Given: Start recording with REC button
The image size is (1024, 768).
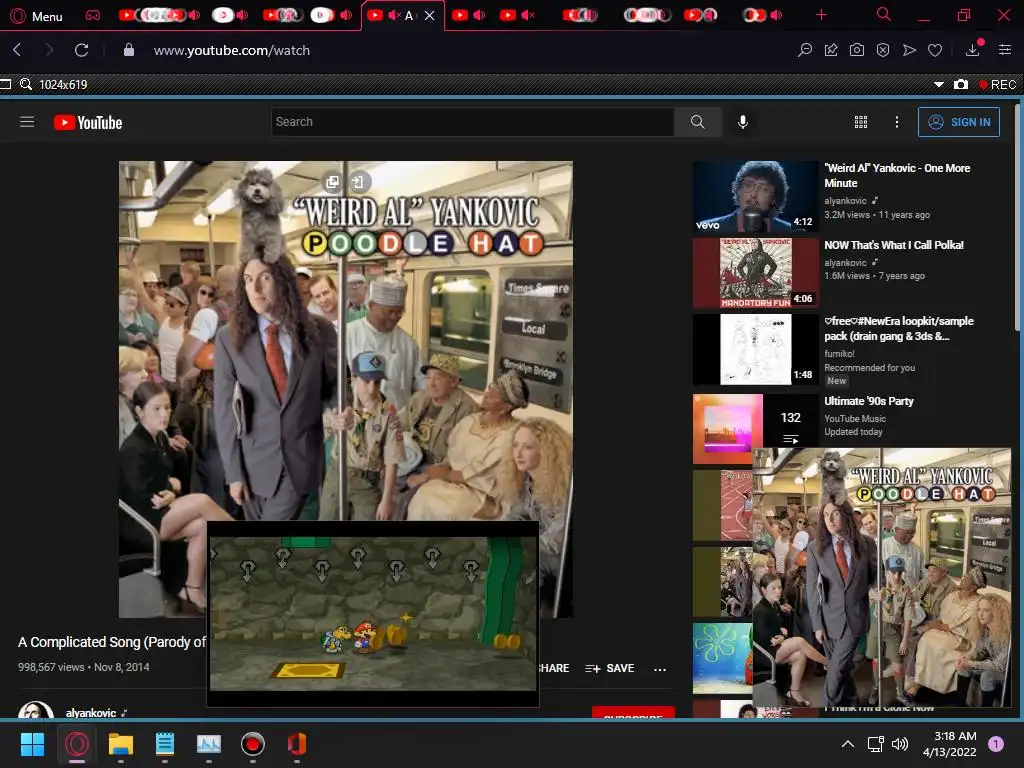Looking at the screenshot, I should point(997,84).
